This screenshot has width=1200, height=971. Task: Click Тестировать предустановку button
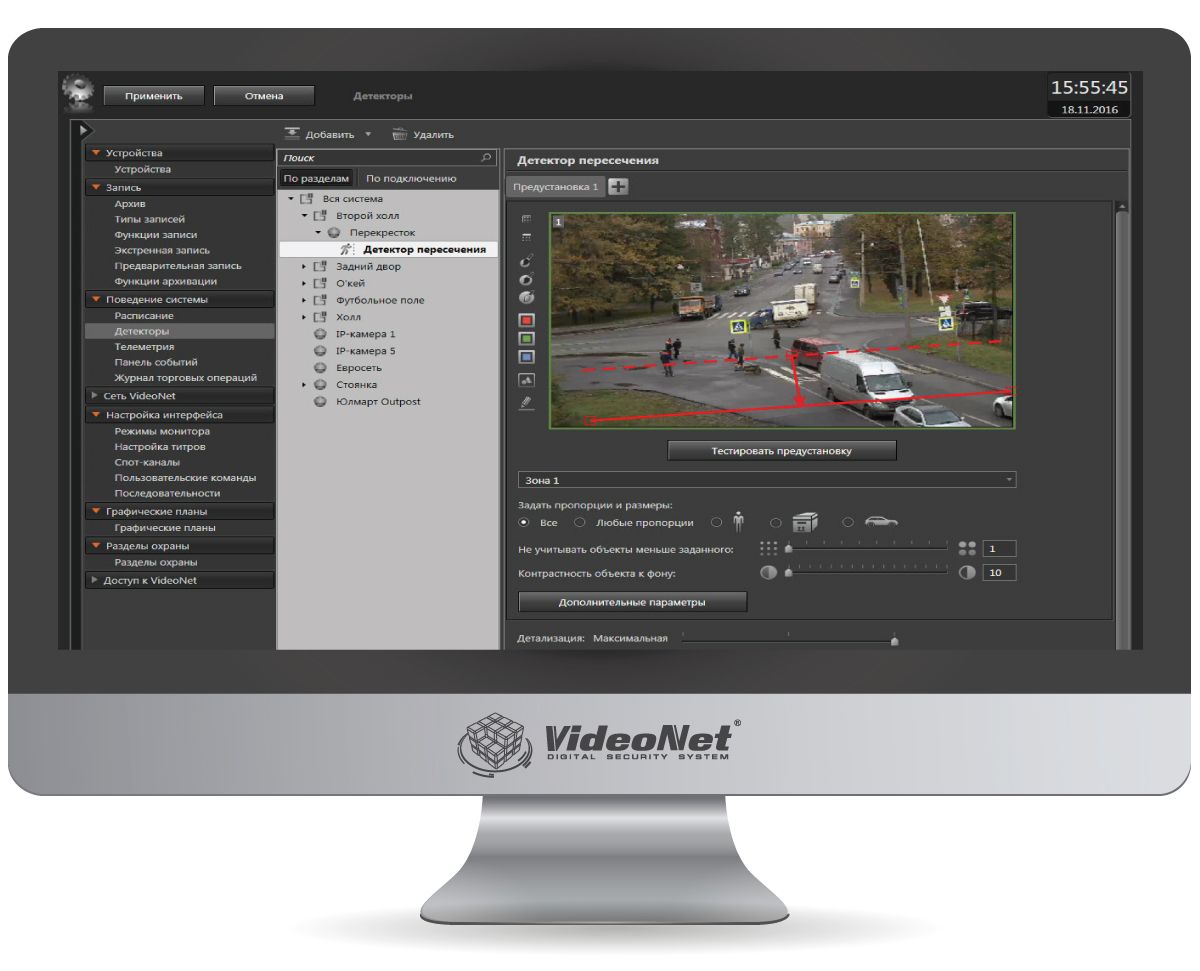(x=782, y=451)
